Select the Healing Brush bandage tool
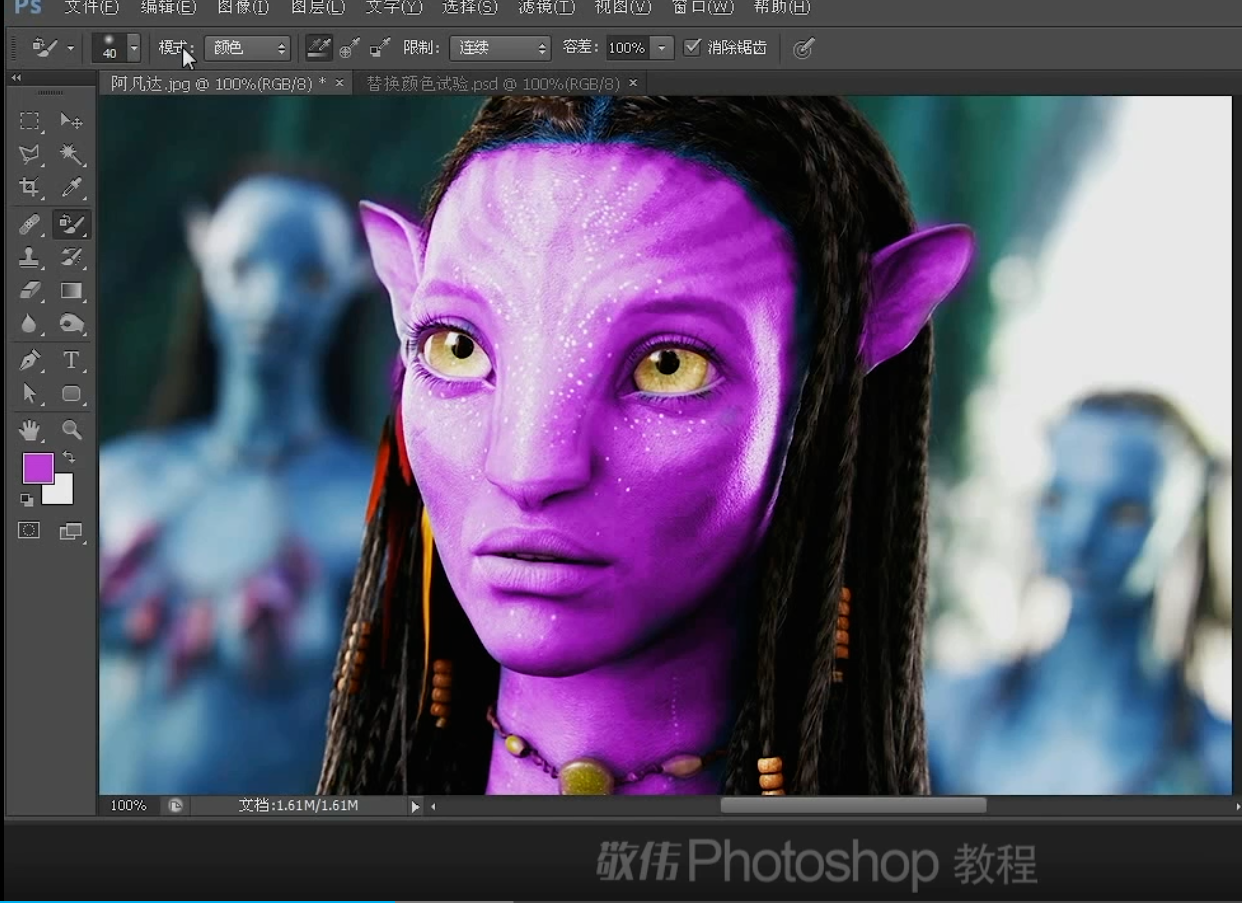The image size is (1242, 903). (x=30, y=224)
